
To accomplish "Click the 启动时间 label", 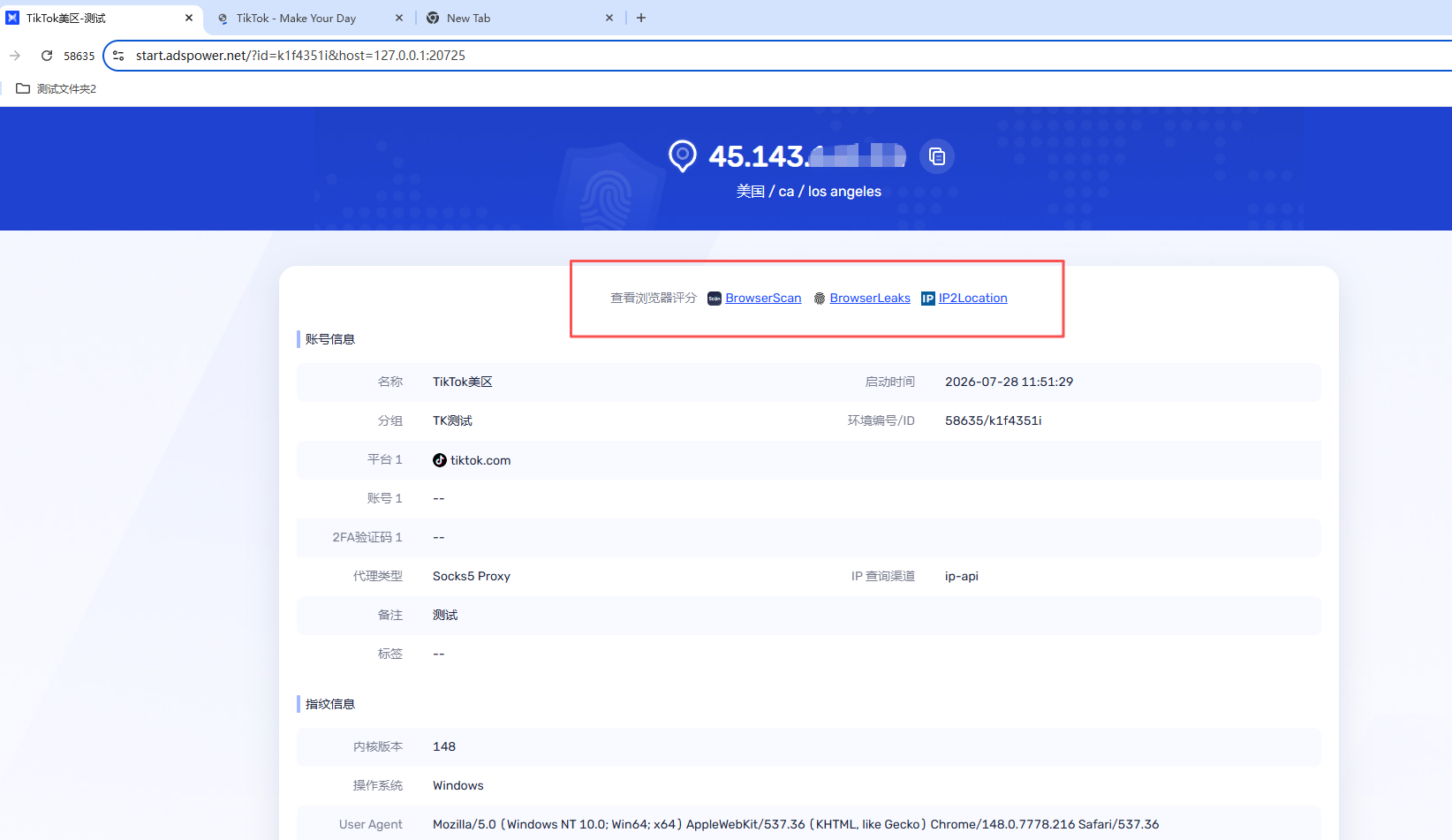I will [890, 382].
